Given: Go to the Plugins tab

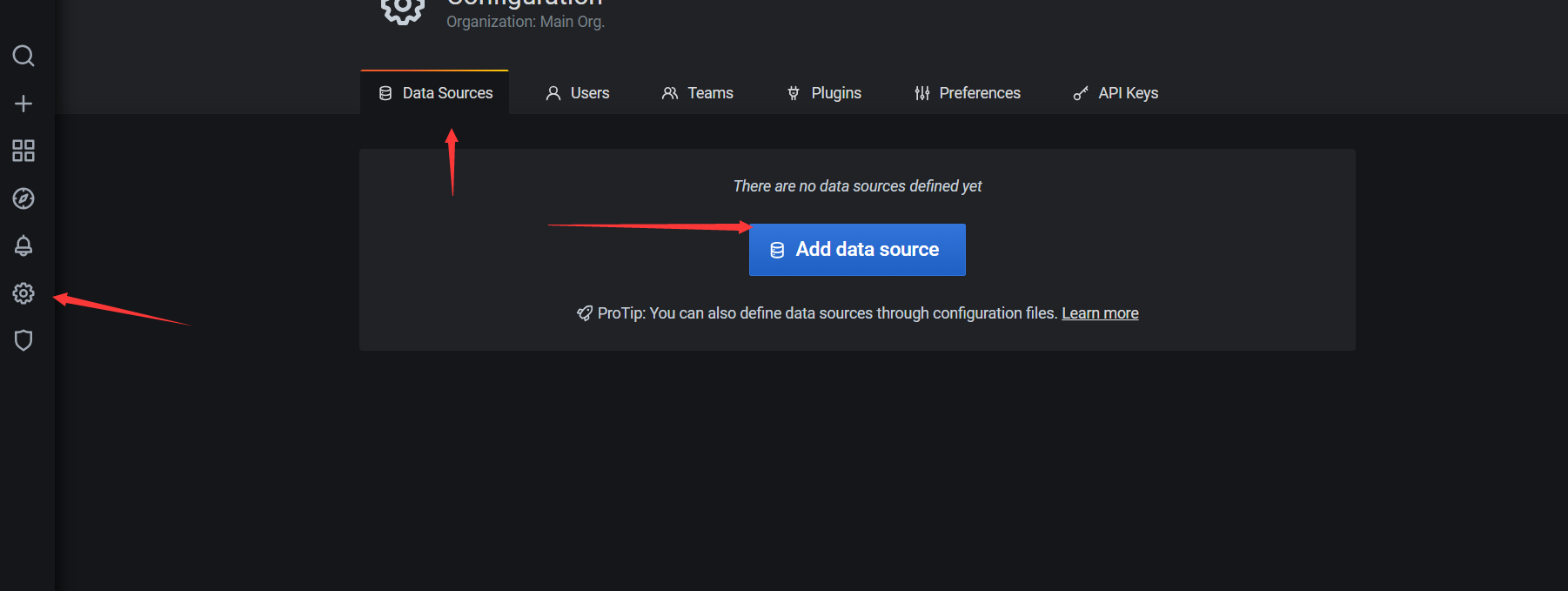Looking at the screenshot, I should point(824,93).
